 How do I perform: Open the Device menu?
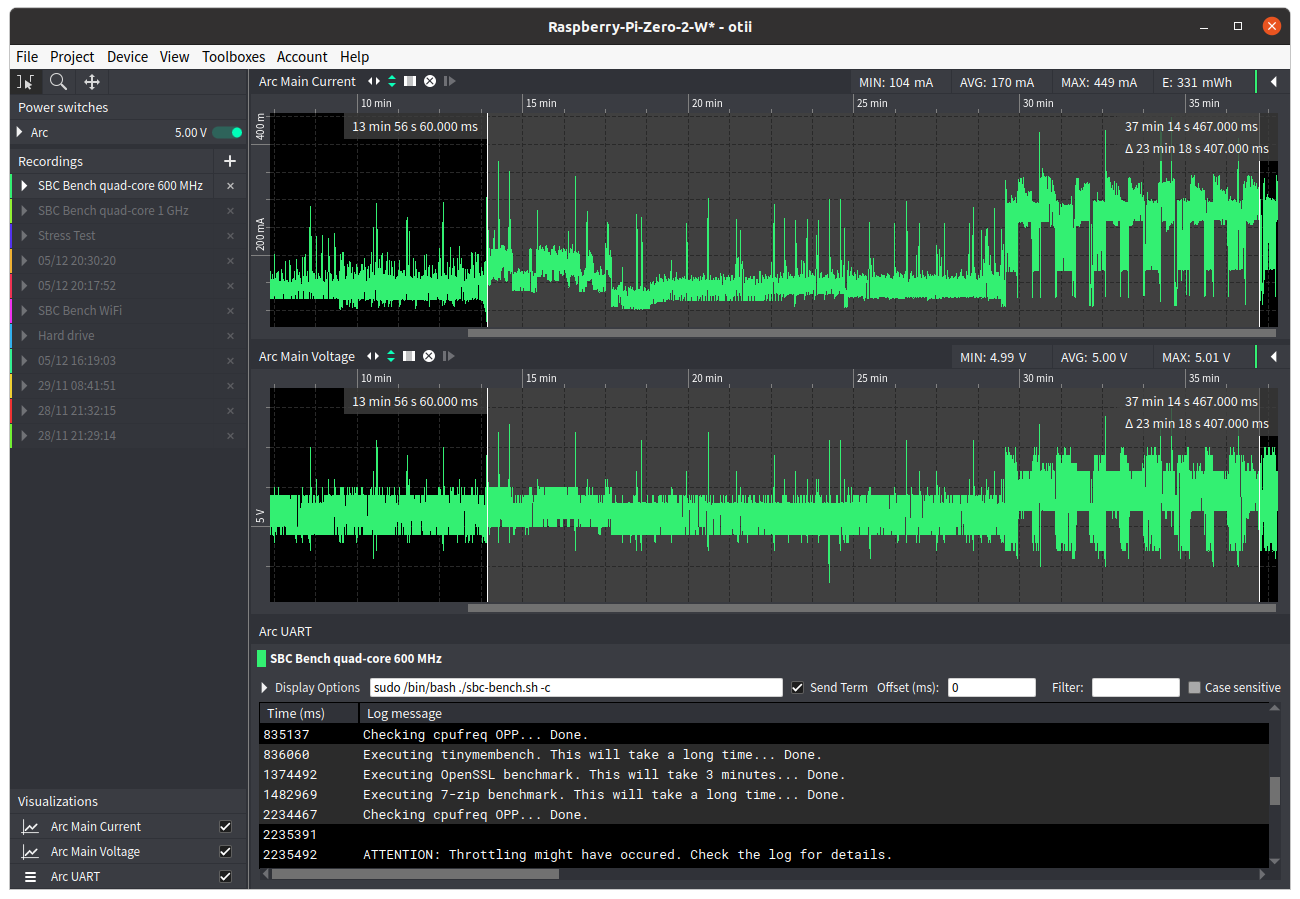tap(127, 57)
